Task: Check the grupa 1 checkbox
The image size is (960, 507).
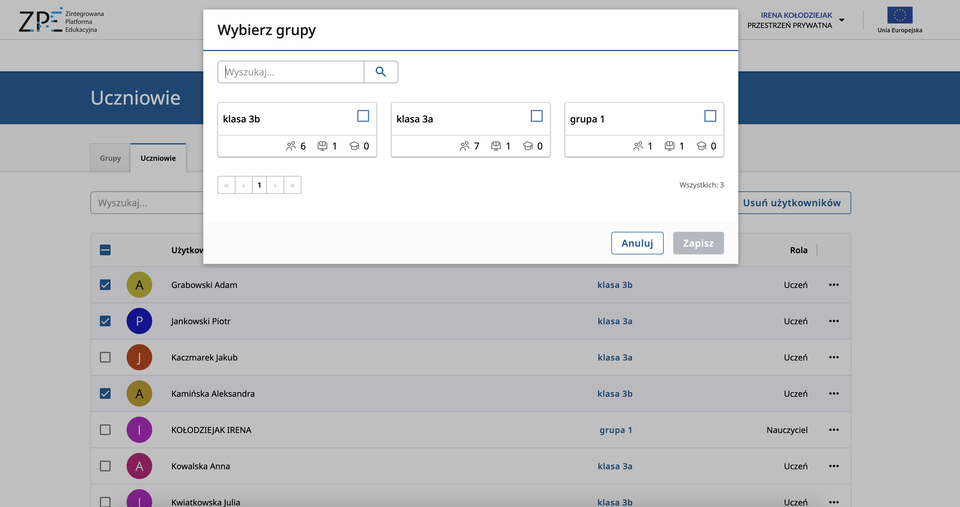Action: pos(710,116)
